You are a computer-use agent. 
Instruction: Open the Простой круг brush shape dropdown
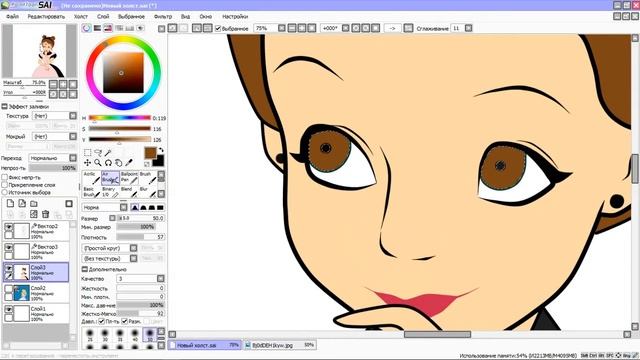tap(109, 248)
